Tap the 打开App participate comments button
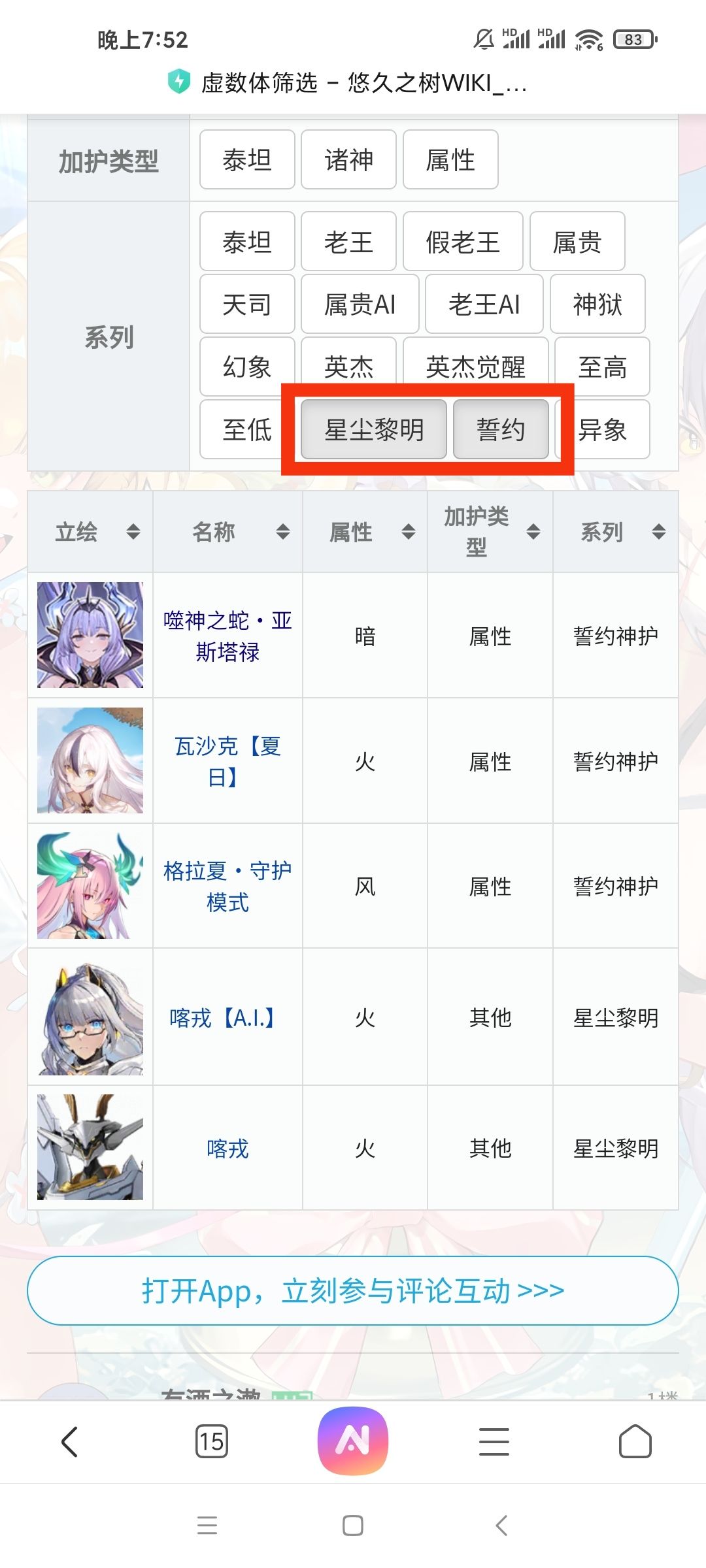 [x=353, y=1290]
